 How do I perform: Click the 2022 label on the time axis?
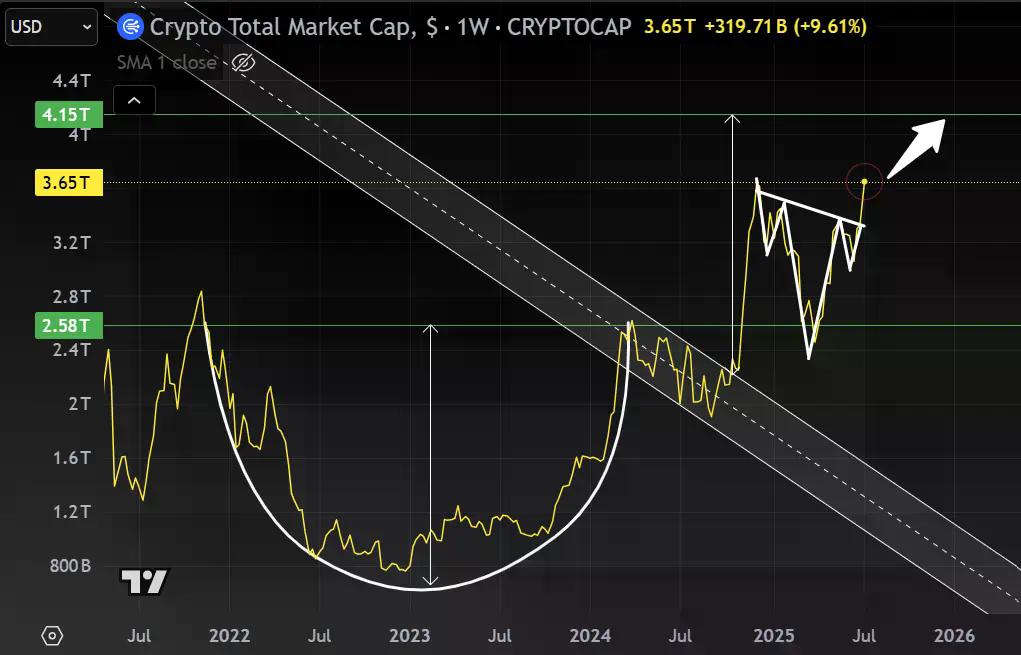tap(229, 635)
